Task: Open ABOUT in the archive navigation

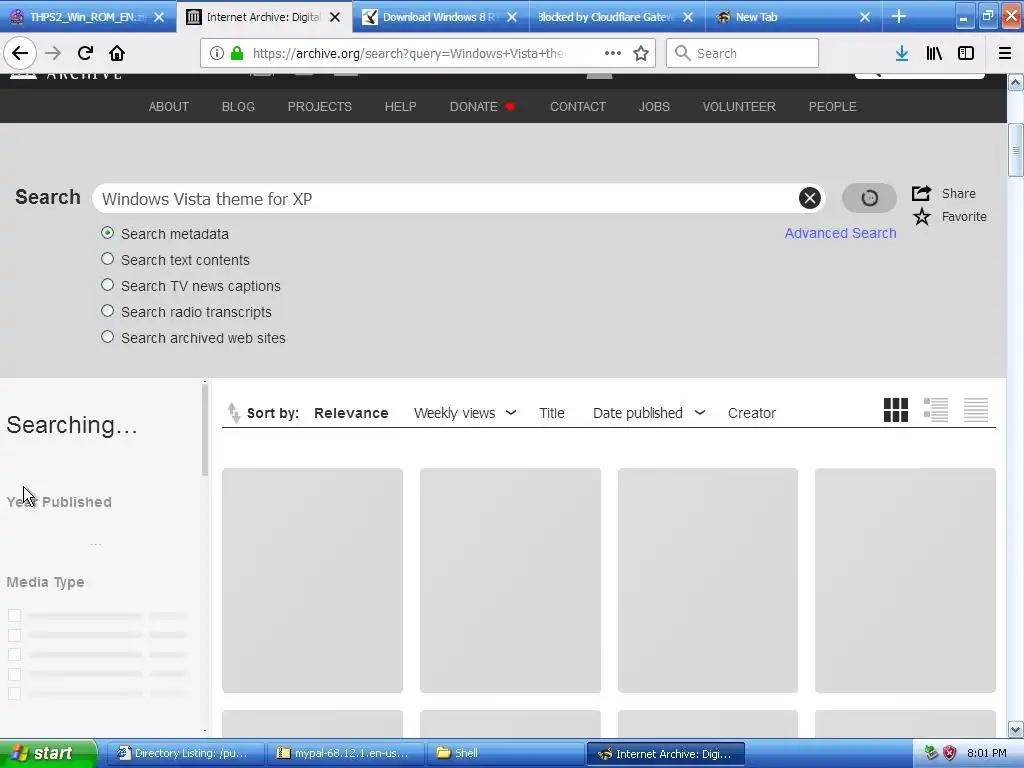Action: point(168,106)
